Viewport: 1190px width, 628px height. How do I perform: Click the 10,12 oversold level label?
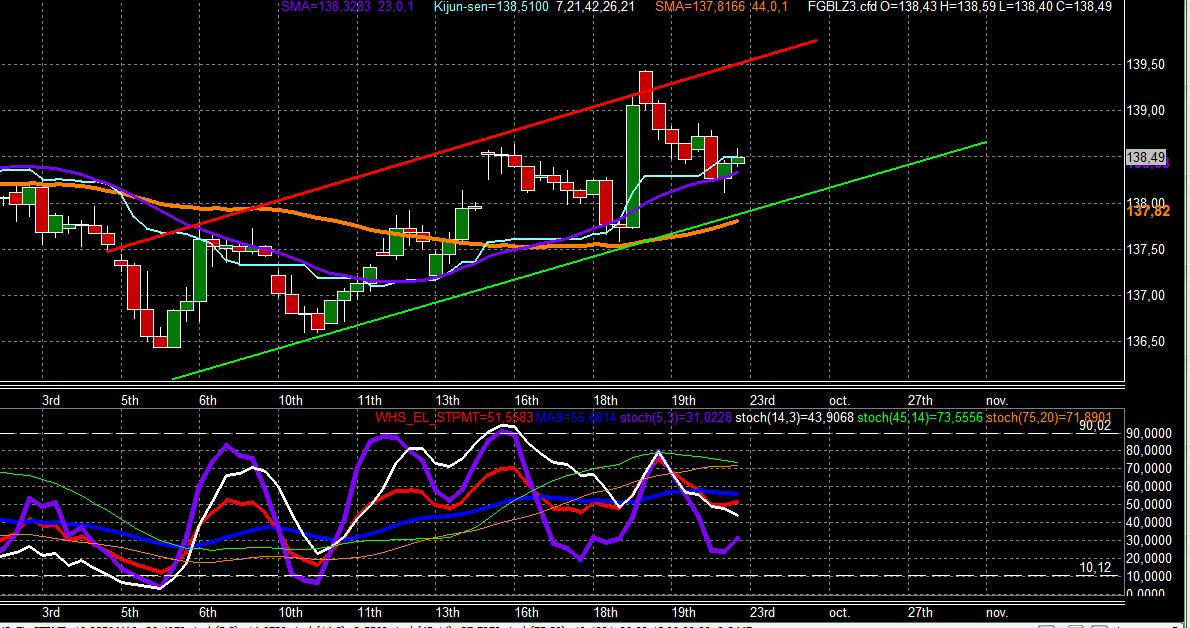1095,568
